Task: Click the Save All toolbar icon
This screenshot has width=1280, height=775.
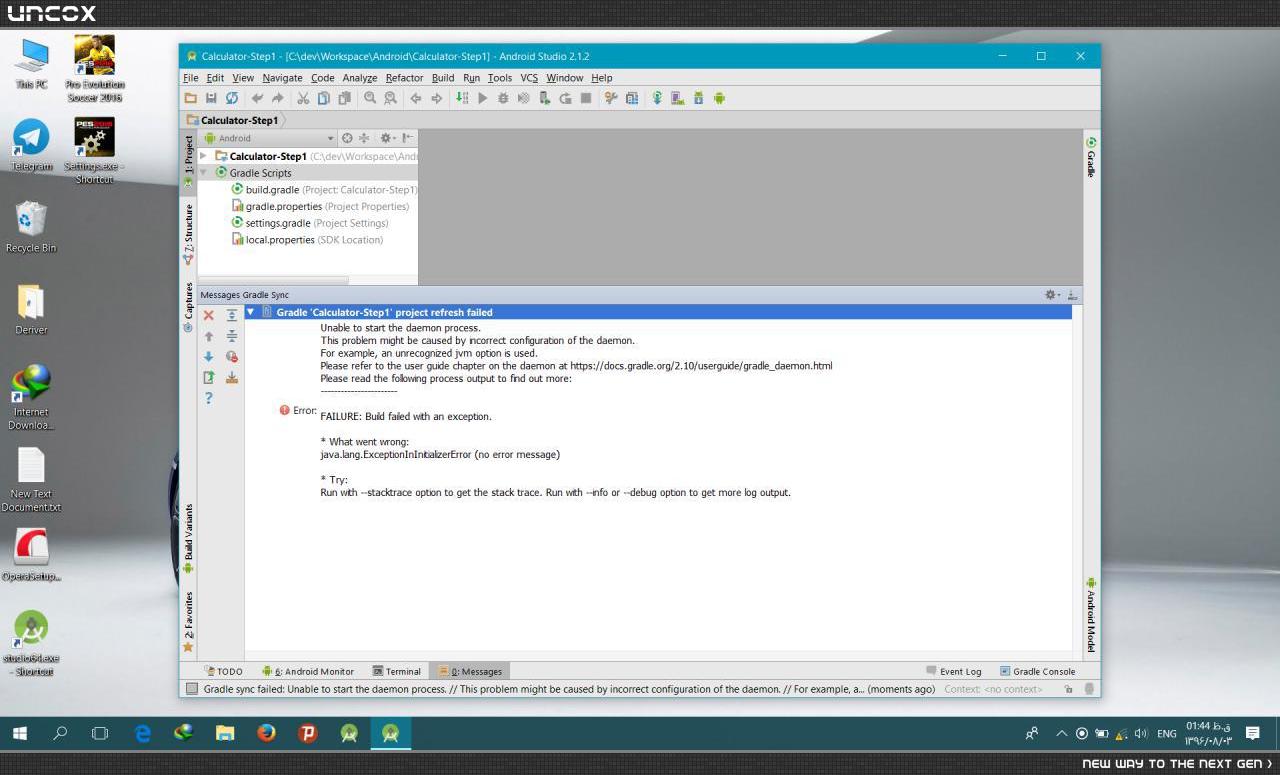Action: pos(211,98)
